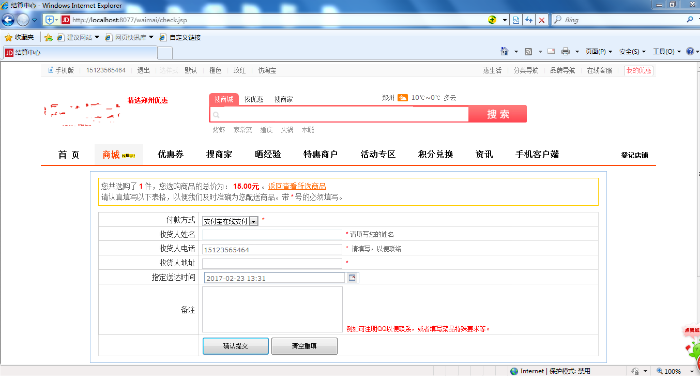This screenshot has height=376, width=700.
Task: Click the 退出 logout link
Action: click(x=143, y=71)
